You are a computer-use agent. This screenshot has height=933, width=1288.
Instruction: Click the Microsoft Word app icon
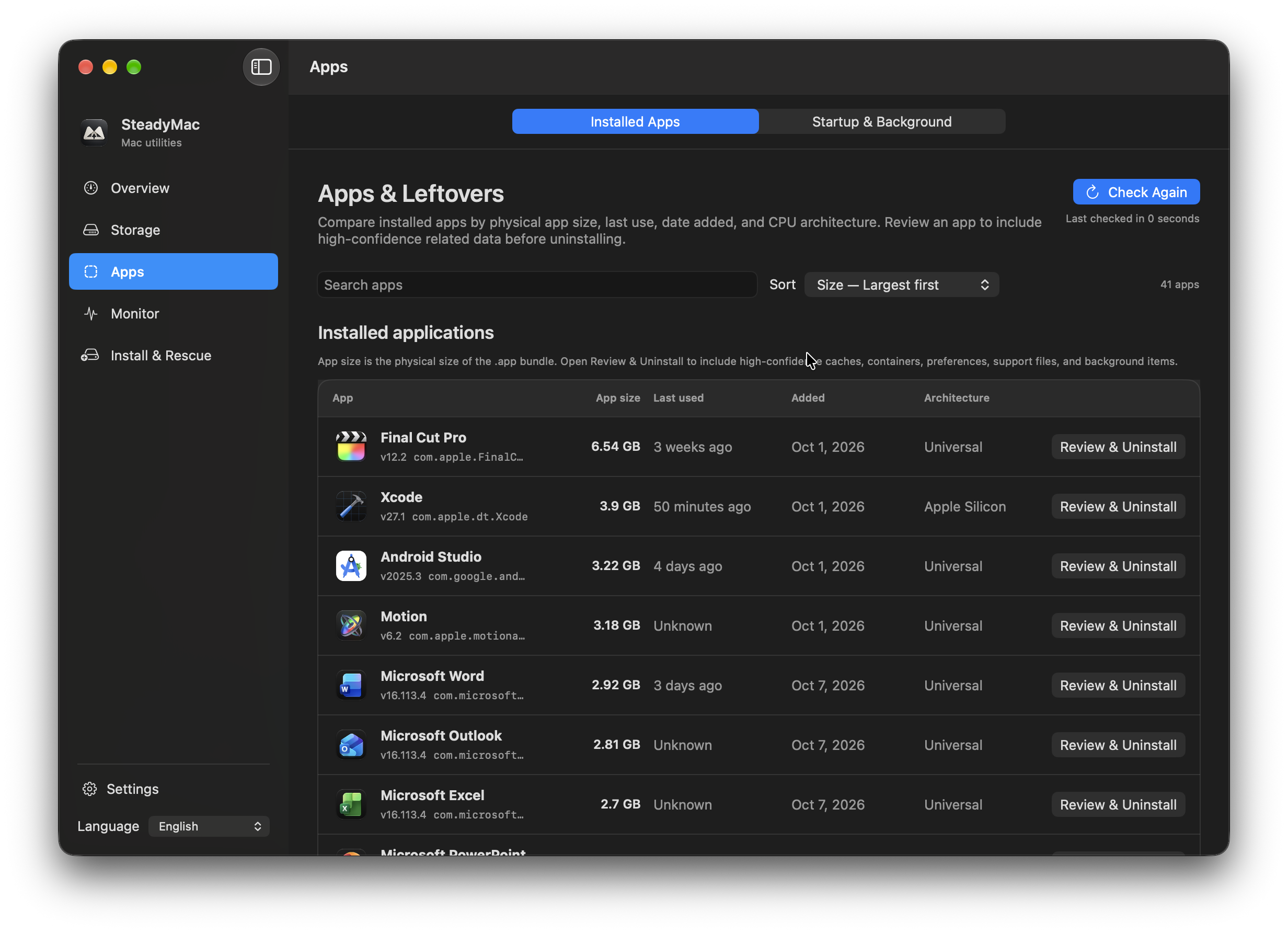point(351,685)
